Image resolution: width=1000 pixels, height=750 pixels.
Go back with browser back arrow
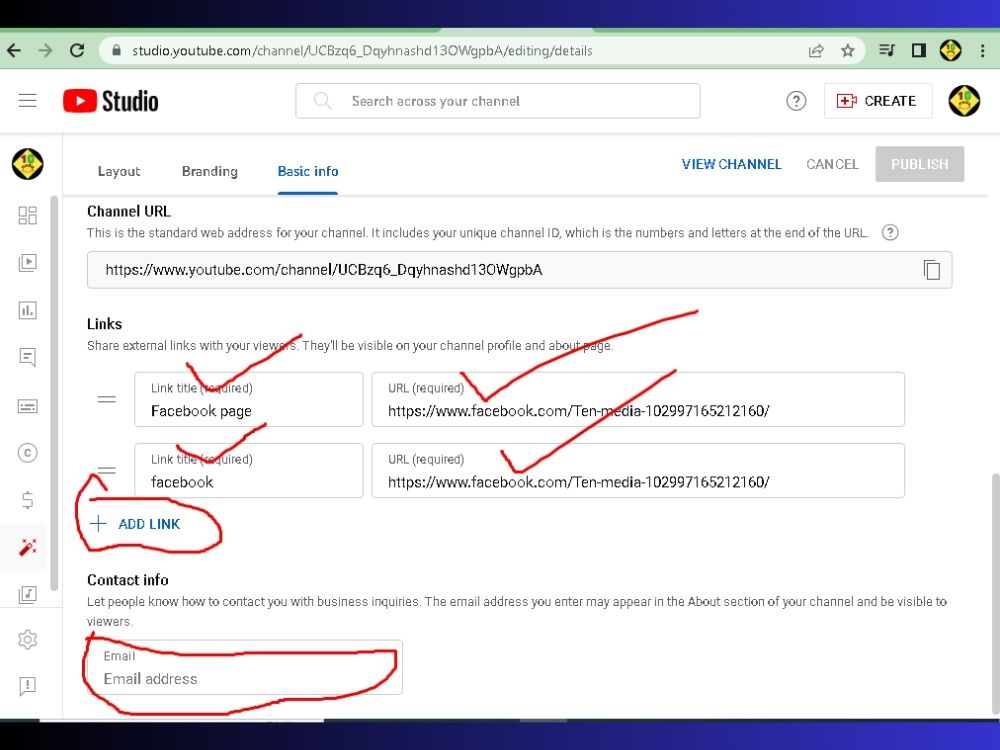coord(14,50)
